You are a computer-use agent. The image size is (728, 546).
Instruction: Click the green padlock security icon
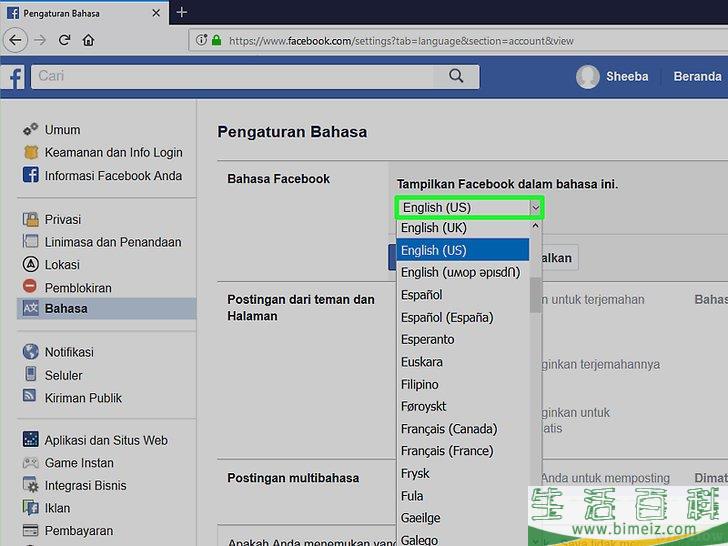point(216,40)
